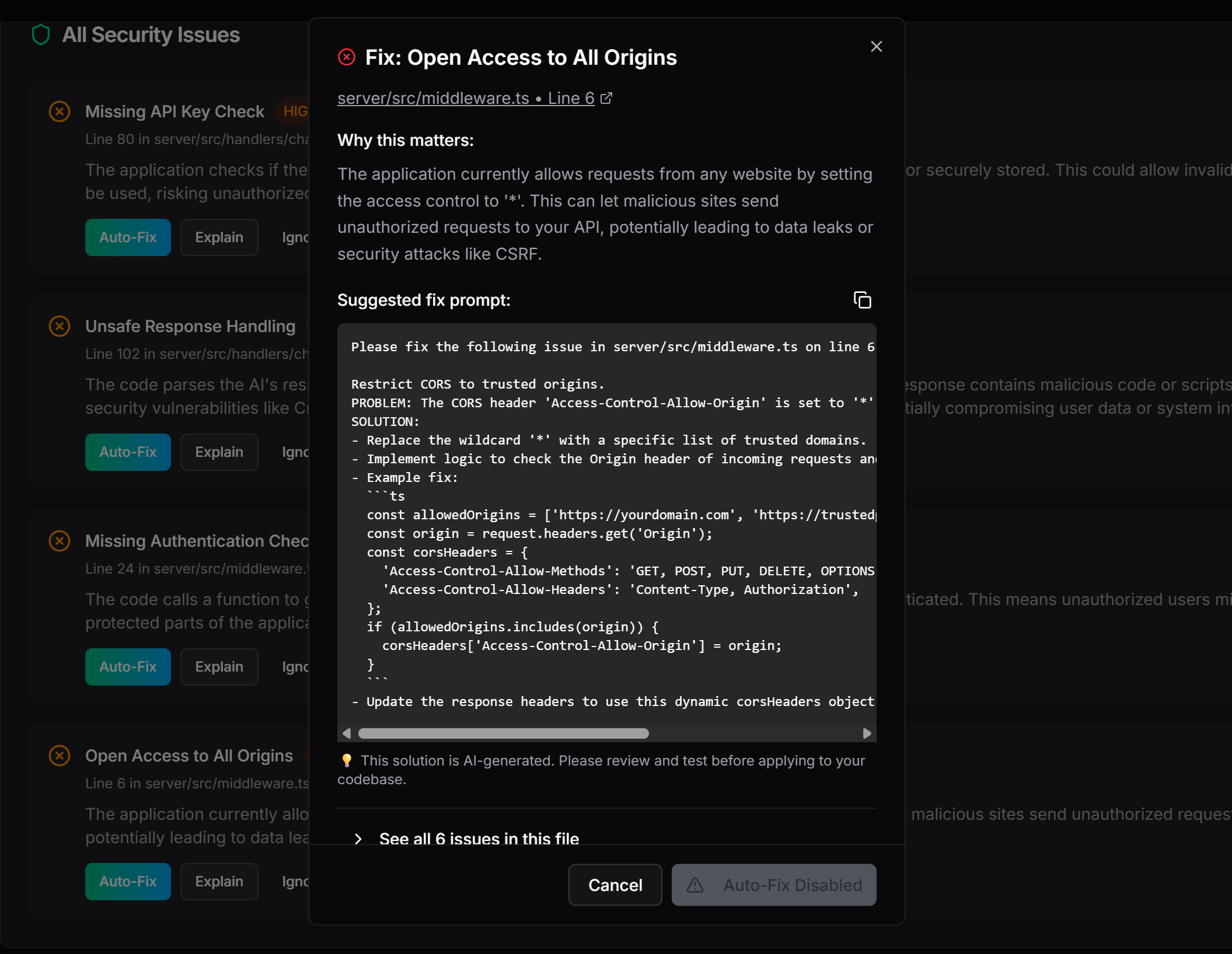
Task: Click the Why this matters heading
Action: tap(406, 140)
